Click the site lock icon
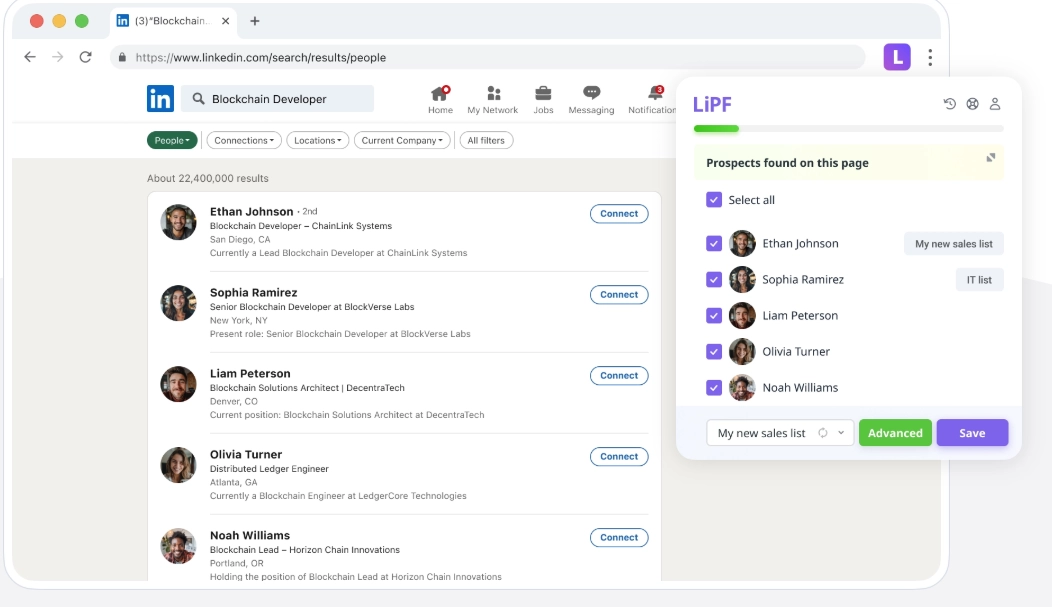Image resolution: width=1052 pixels, height=607 pixels. (x=122, y=58)
